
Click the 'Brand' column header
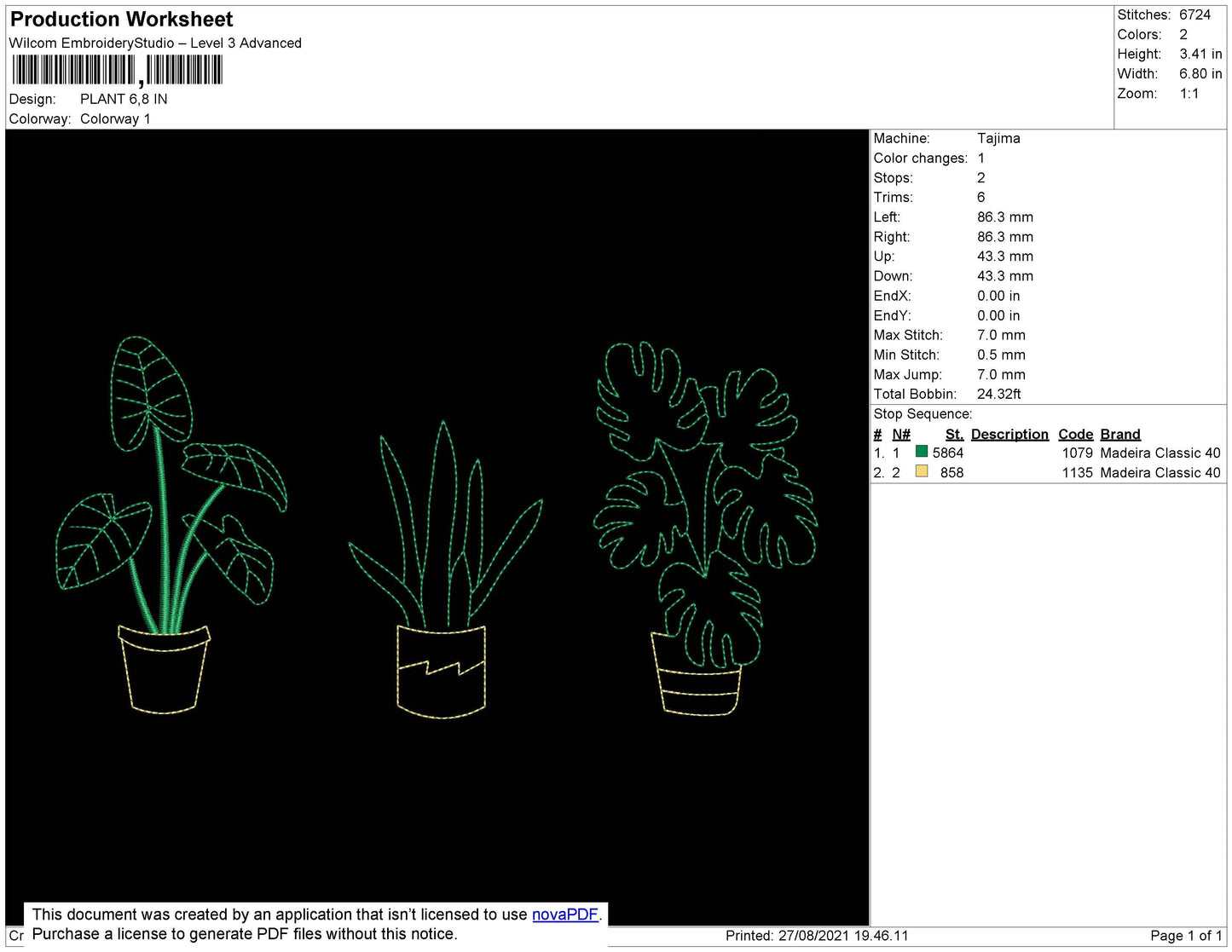pos(1120,434)
